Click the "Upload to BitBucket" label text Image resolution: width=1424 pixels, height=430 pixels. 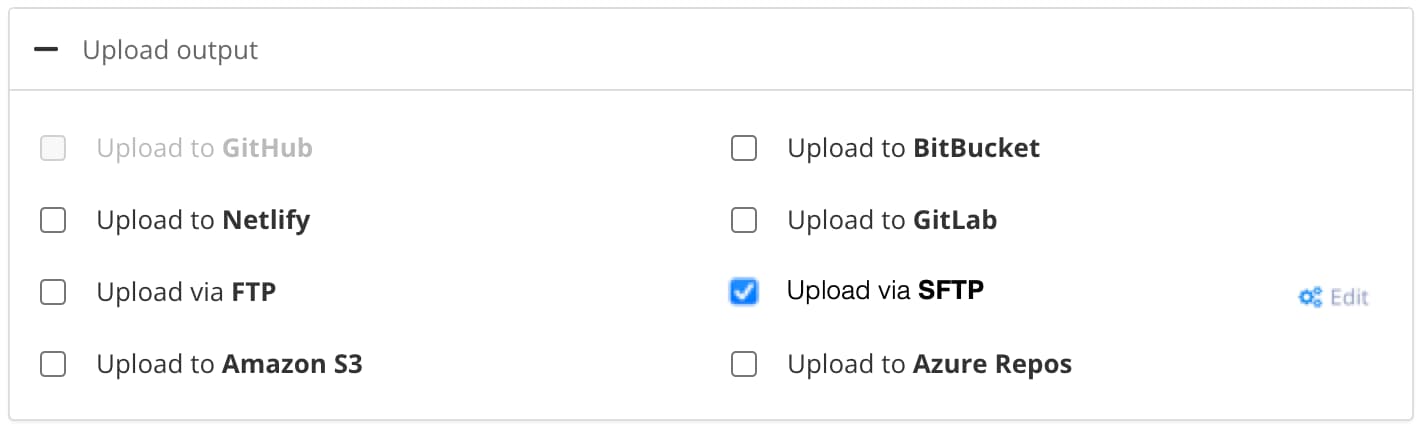pyautogui.click(x=913, y=149)
